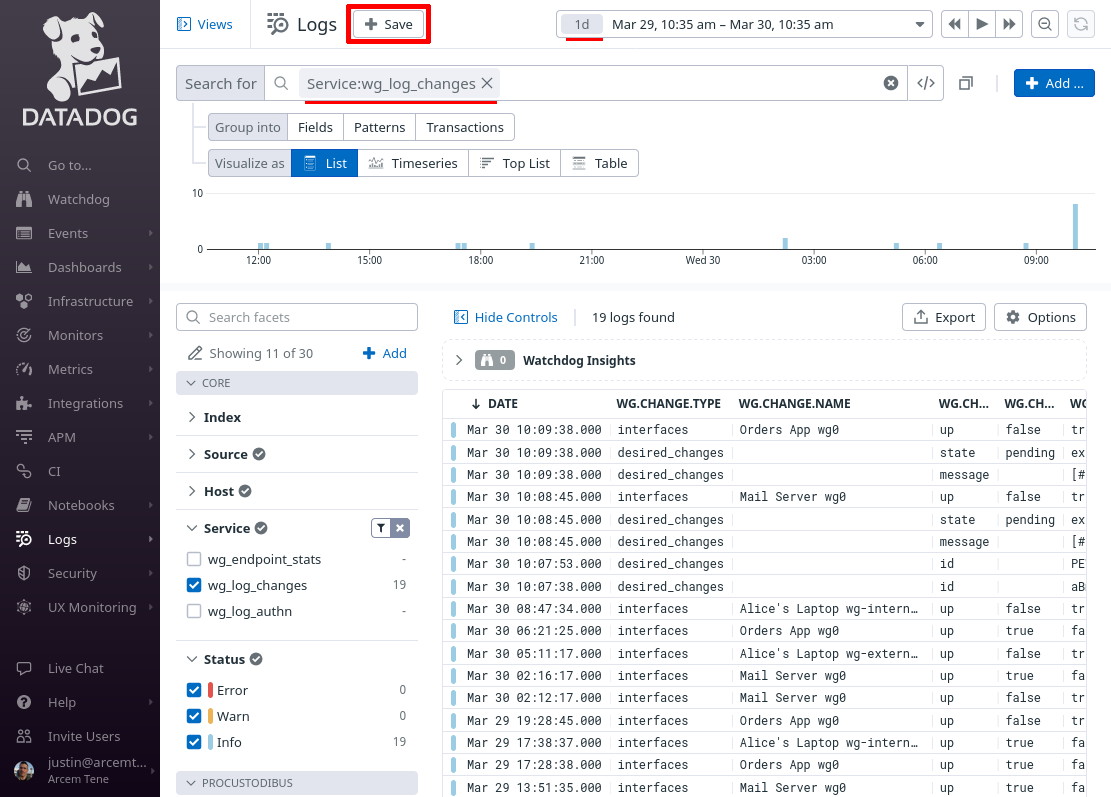
Task: Group into Fields
Action: (x=315, y=127)
